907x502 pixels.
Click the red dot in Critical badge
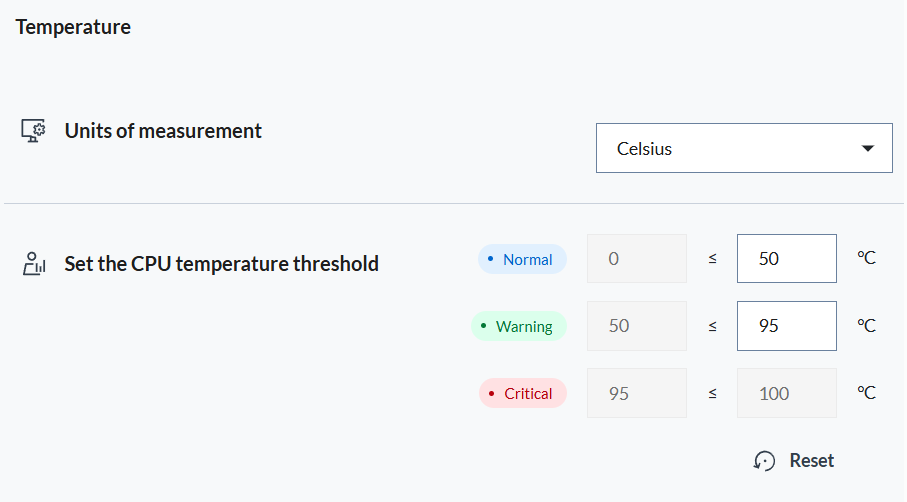492,393
